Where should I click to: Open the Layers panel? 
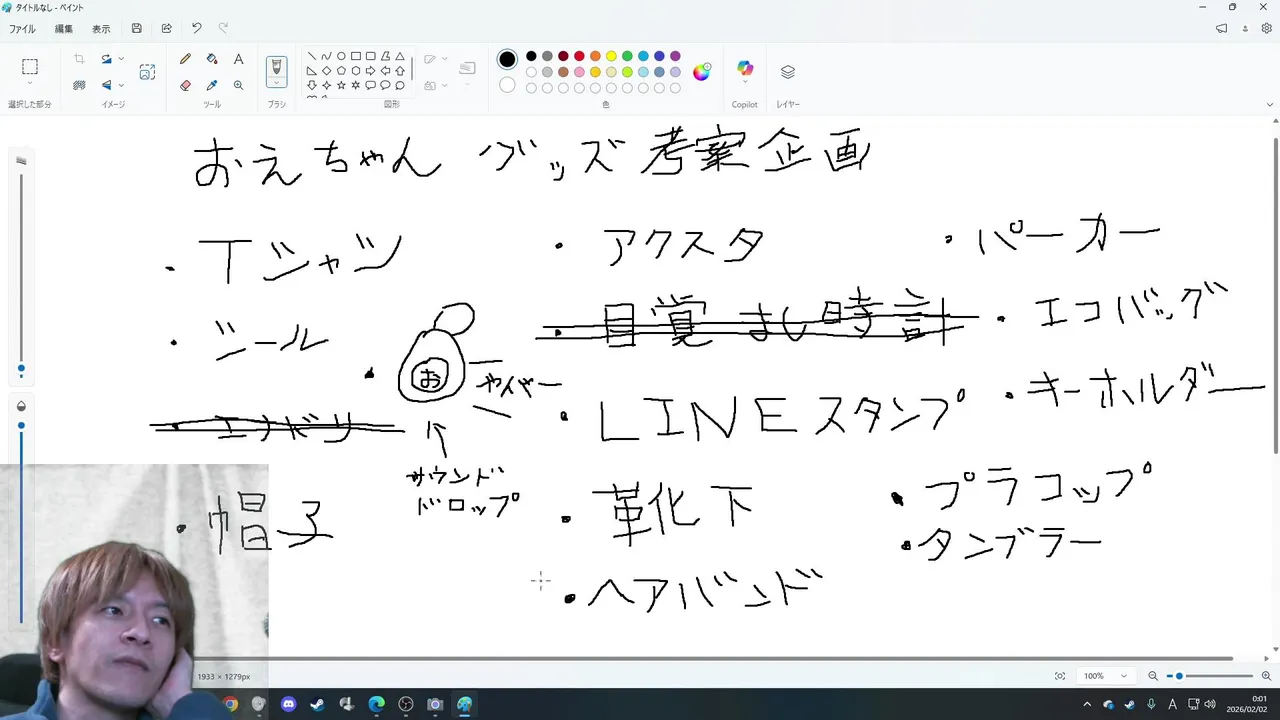coord(788,72)
